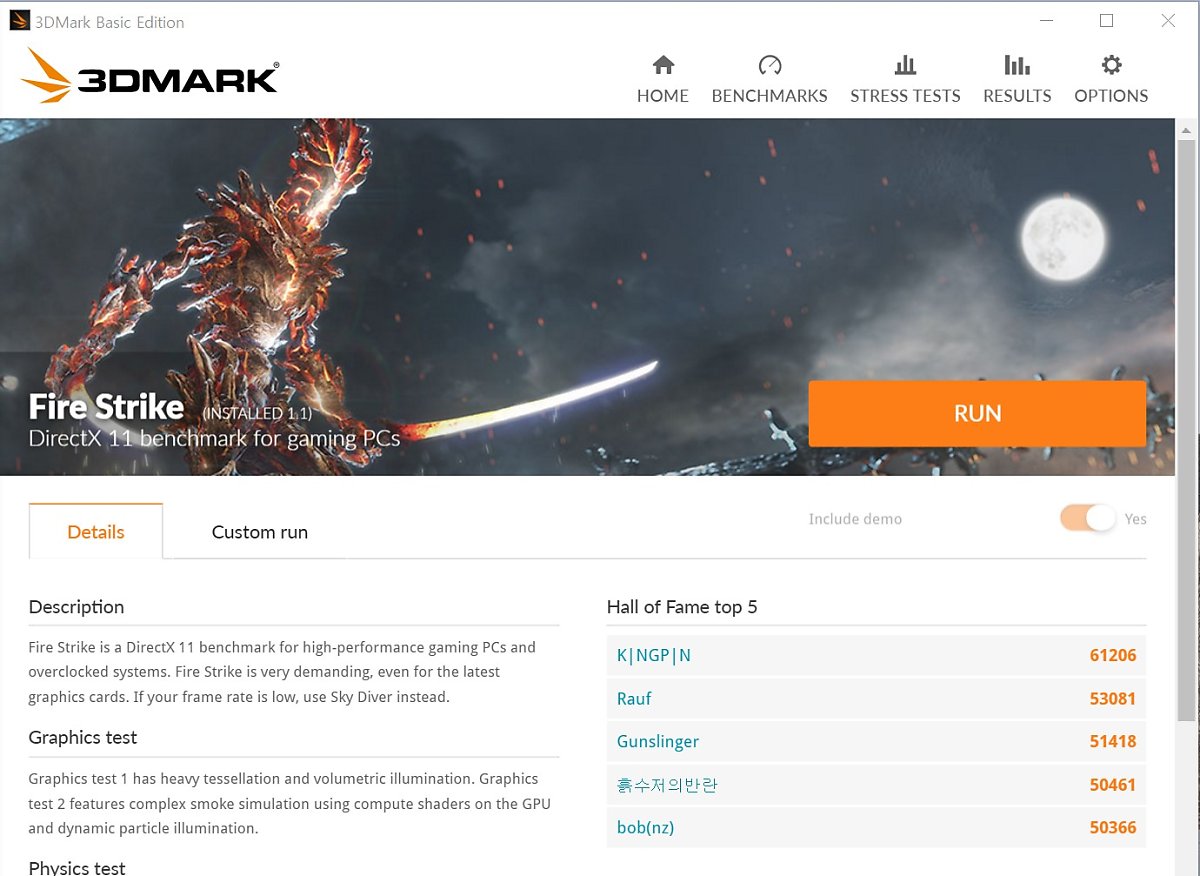Screen dimensions: 1200x876
Task: Click the vertical scrollbar thumb
Action: pyautogui.click(x=1186, y=431)
